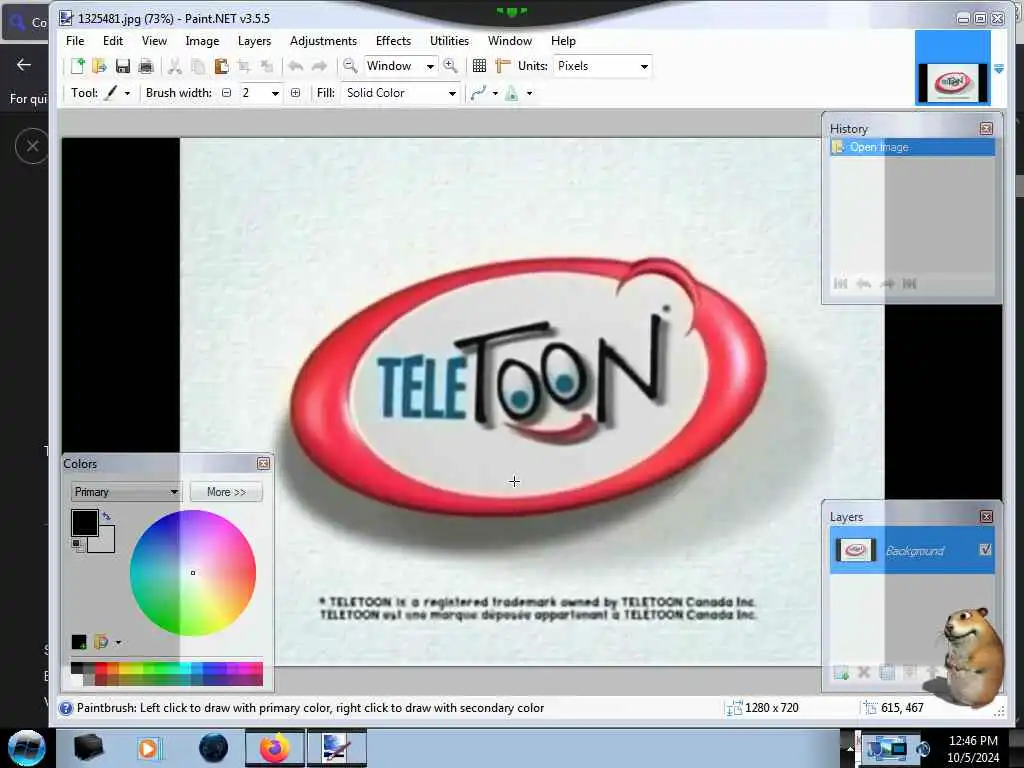The height and width of the screenshot is (768, 1024).
Task: Pick a color on the color wheel
Action: (193, 573)
